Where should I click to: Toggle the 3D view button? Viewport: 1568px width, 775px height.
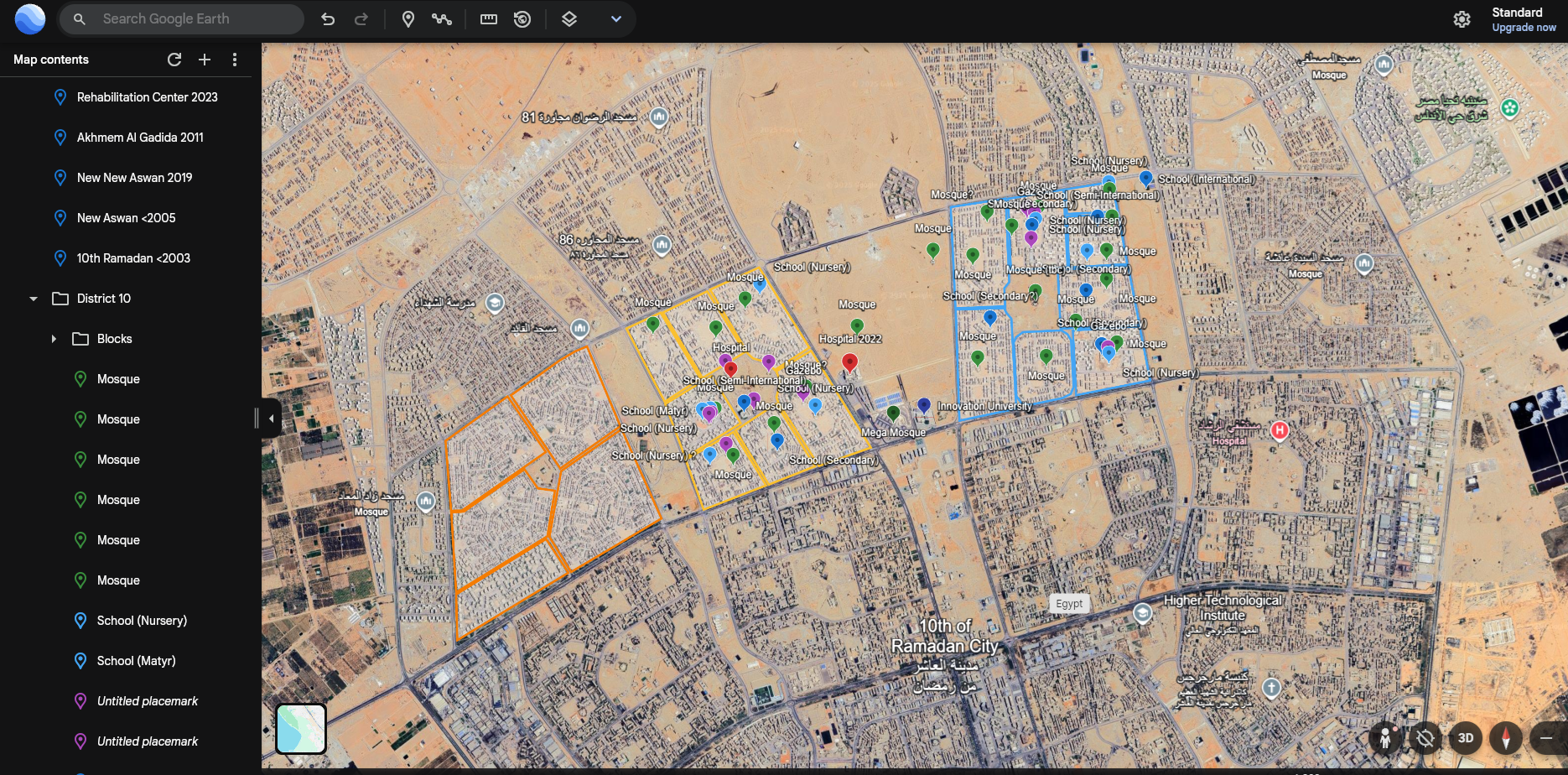click(1466, 738)
